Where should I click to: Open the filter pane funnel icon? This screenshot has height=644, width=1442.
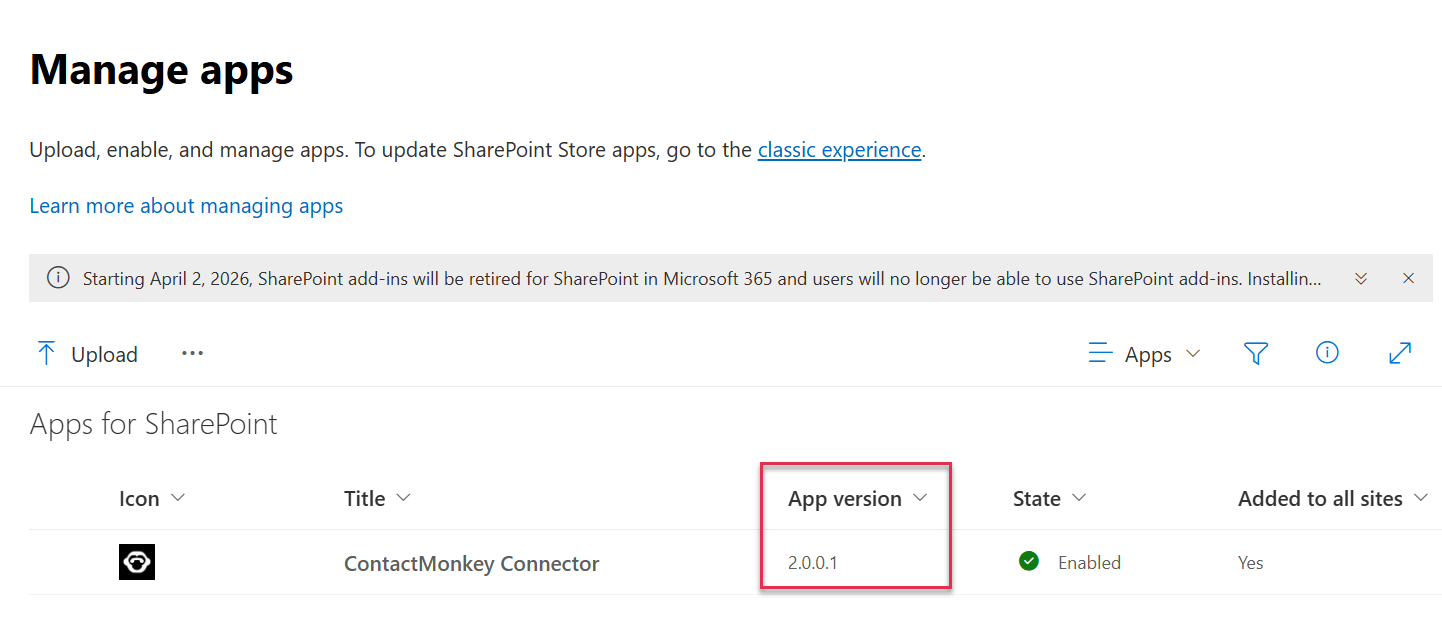coord(1256,353)
